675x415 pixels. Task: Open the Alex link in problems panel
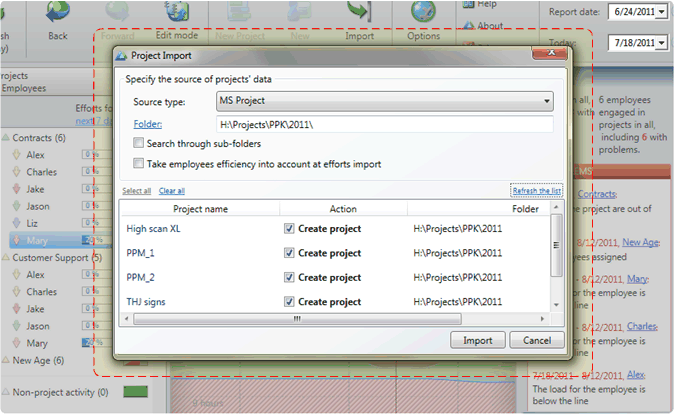[x=635, y=375]
